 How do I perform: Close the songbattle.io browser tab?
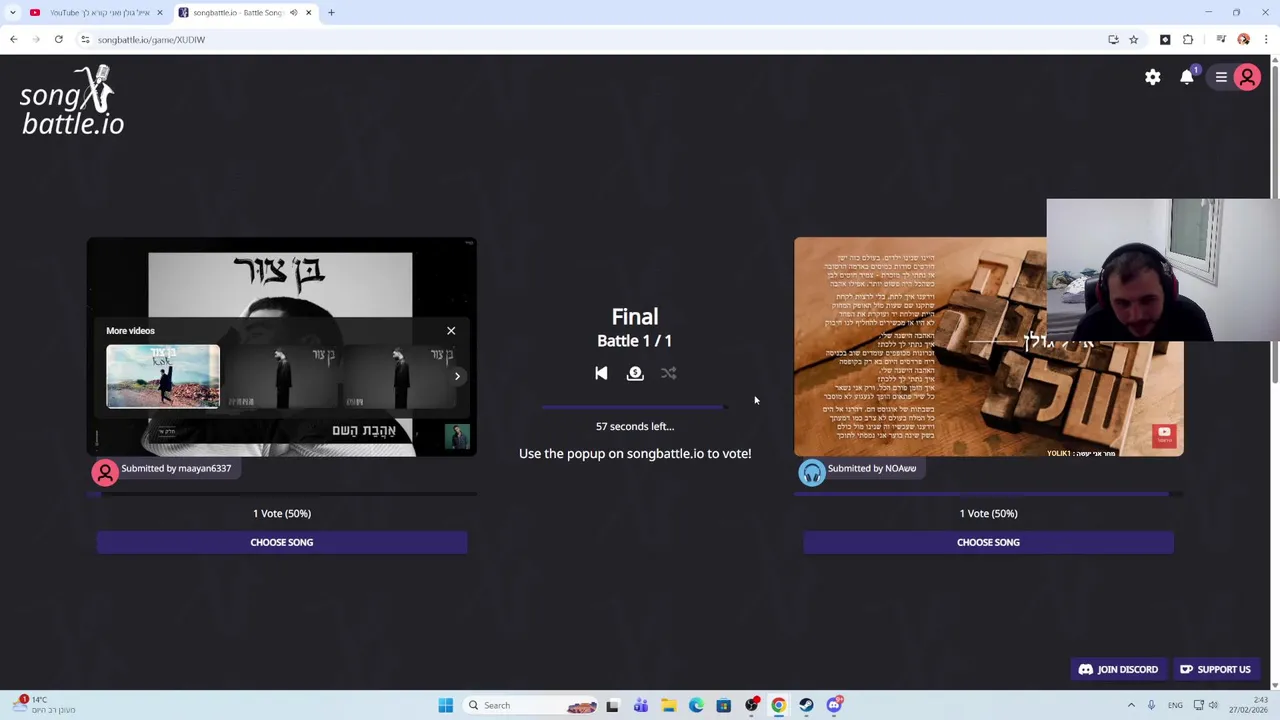pyautogui.click(x=308, y=12)
